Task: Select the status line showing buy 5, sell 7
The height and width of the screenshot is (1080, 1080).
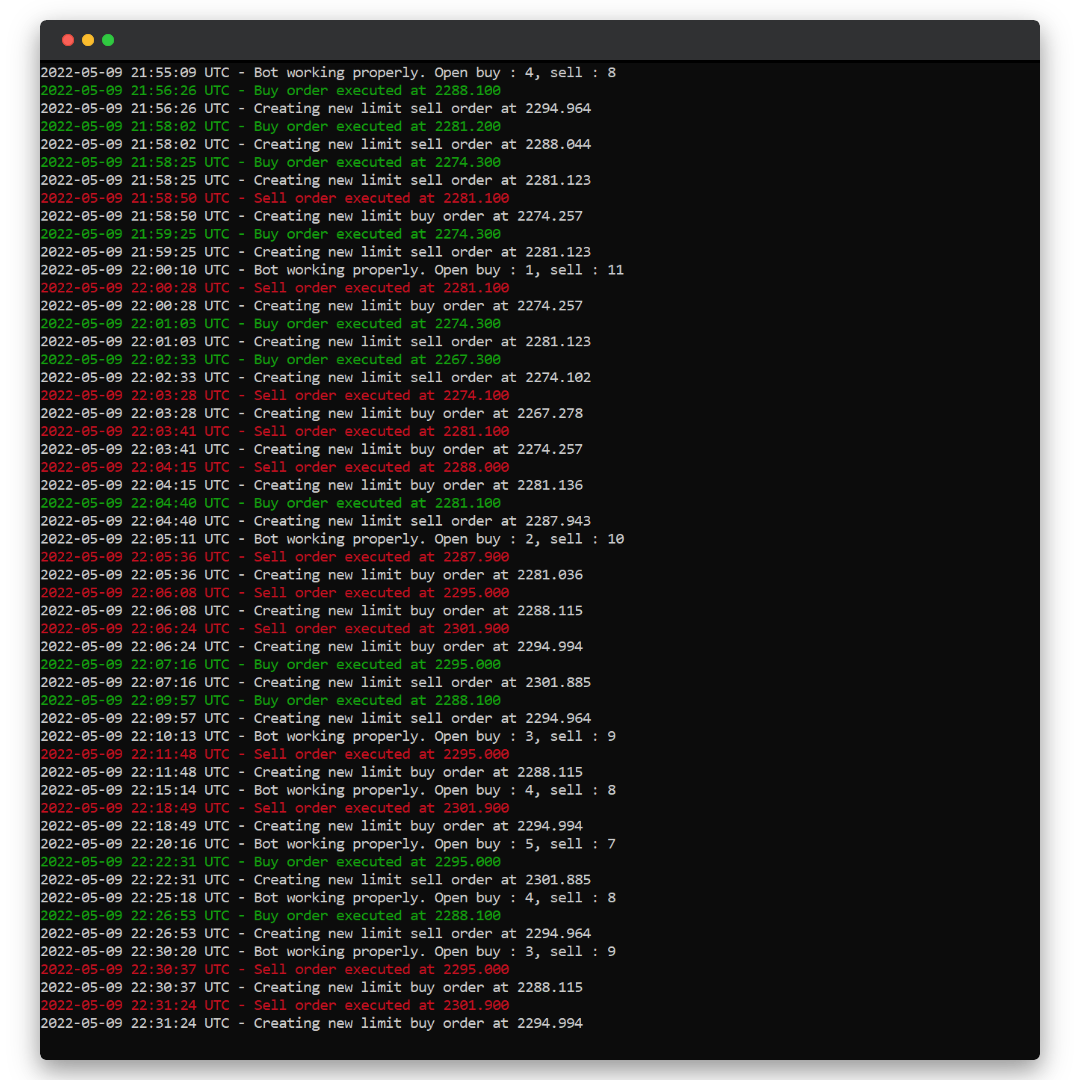Action: [327, 844]
